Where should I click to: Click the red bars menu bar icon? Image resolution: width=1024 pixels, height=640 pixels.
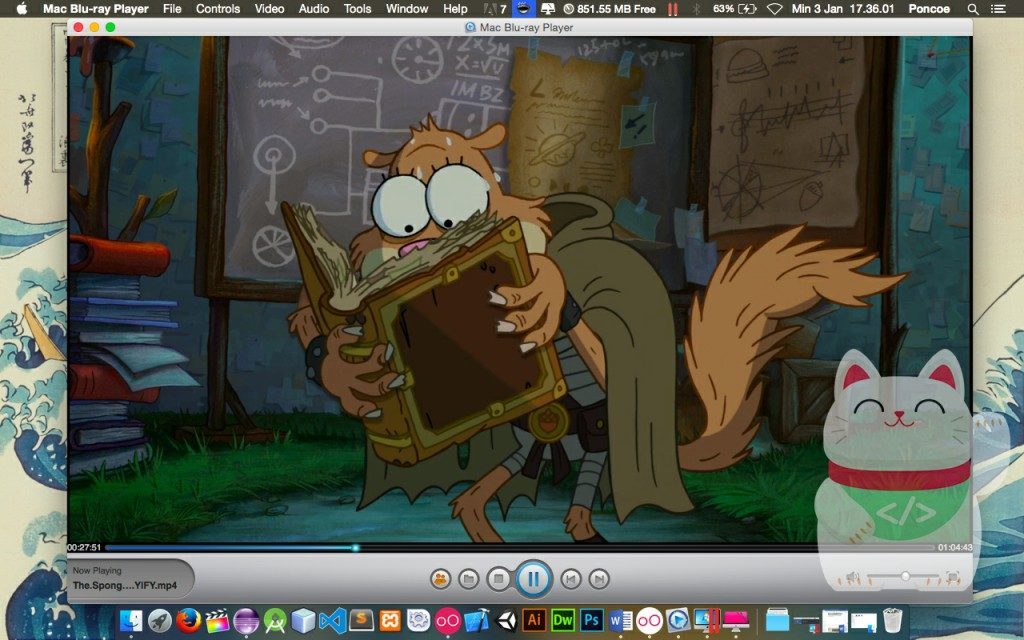(673, 9)
